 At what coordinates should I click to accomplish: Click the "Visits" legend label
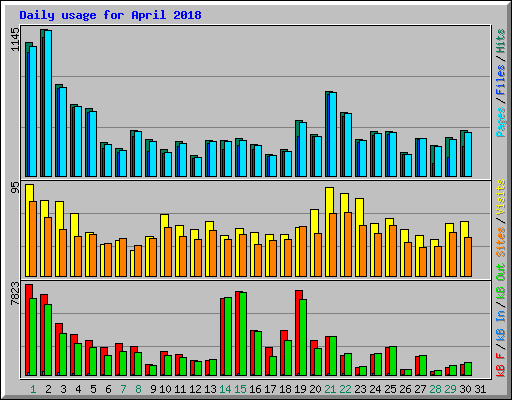[x=500, y=198]
